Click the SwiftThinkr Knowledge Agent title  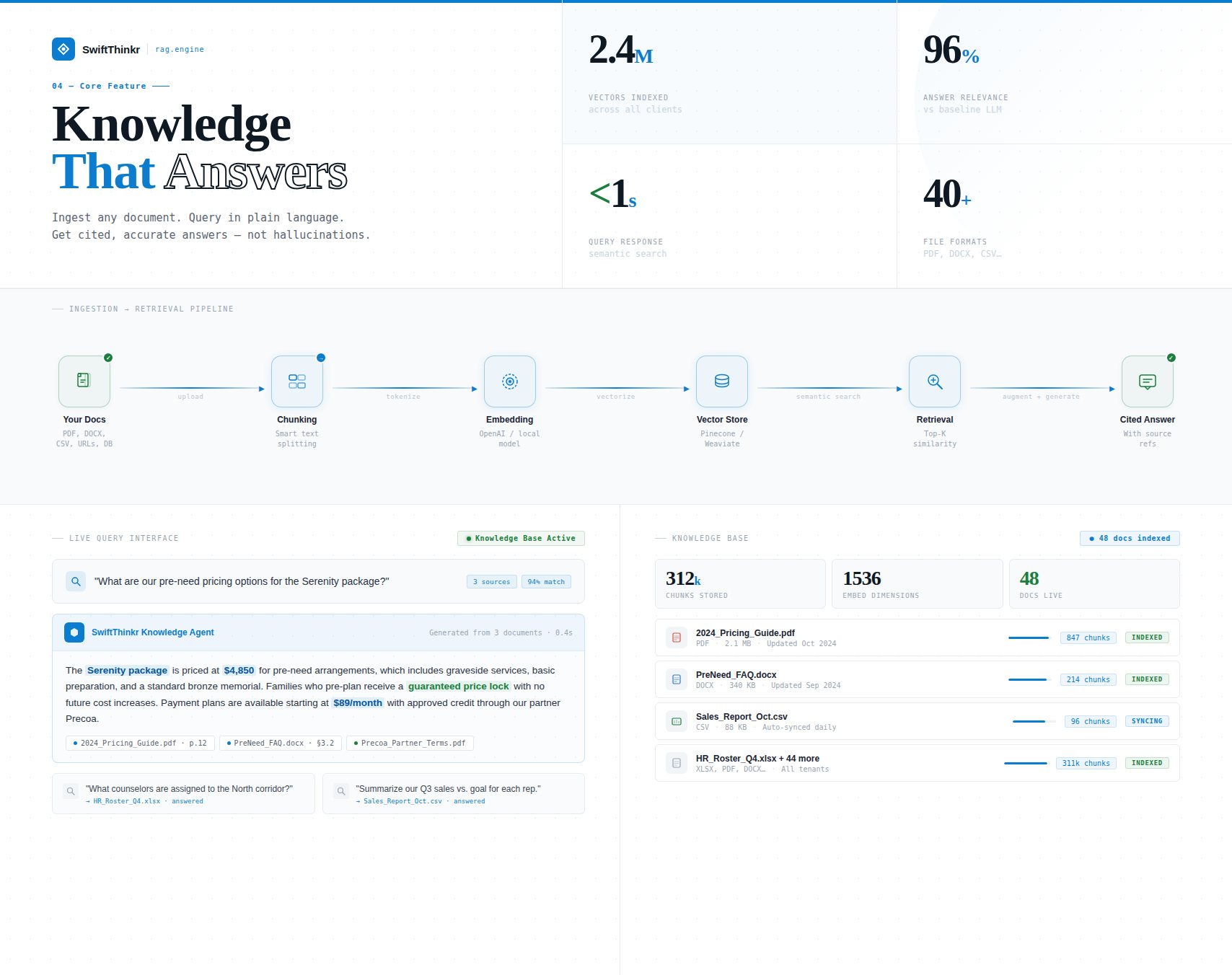point(153,632)
